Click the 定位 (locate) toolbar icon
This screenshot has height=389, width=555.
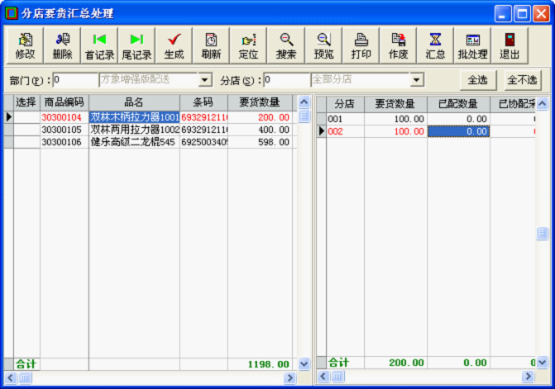coord(248,46)
